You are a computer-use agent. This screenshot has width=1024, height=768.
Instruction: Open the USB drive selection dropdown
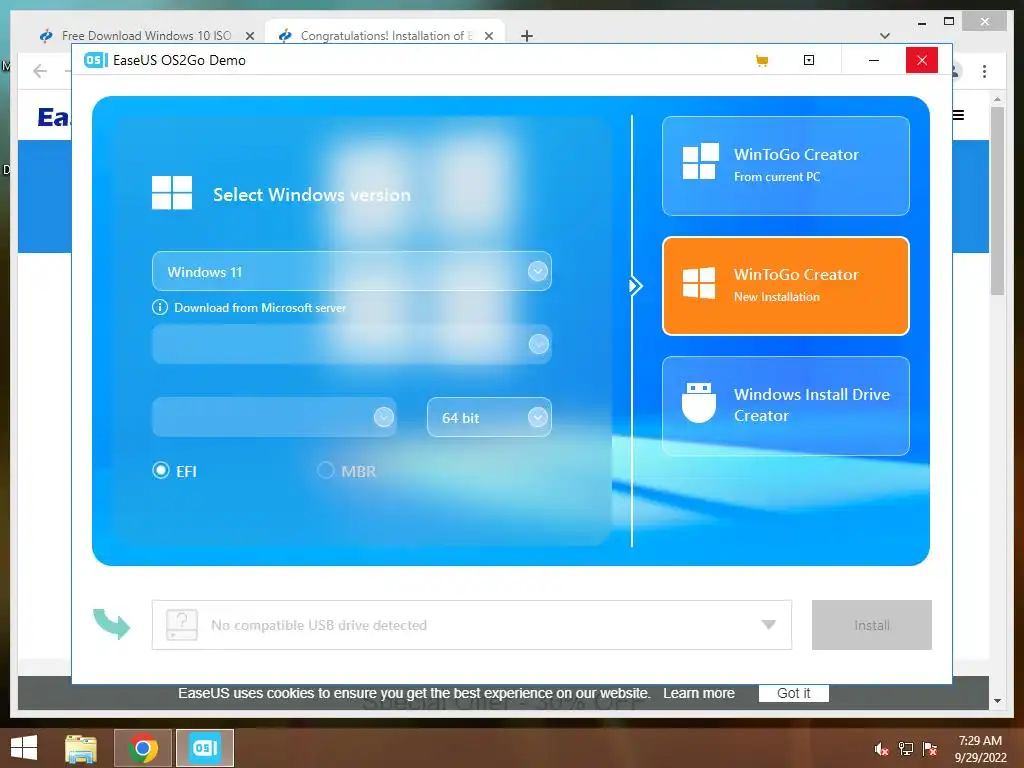click(472, 625)
